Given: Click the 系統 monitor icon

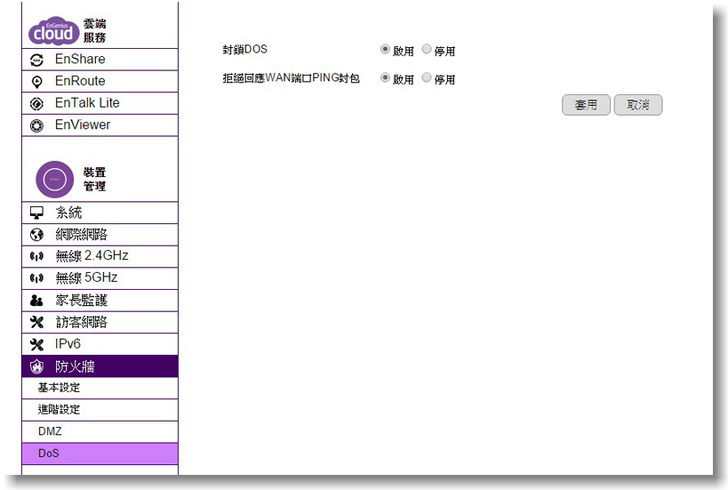Looking at the screenshot, I should 37,213.
